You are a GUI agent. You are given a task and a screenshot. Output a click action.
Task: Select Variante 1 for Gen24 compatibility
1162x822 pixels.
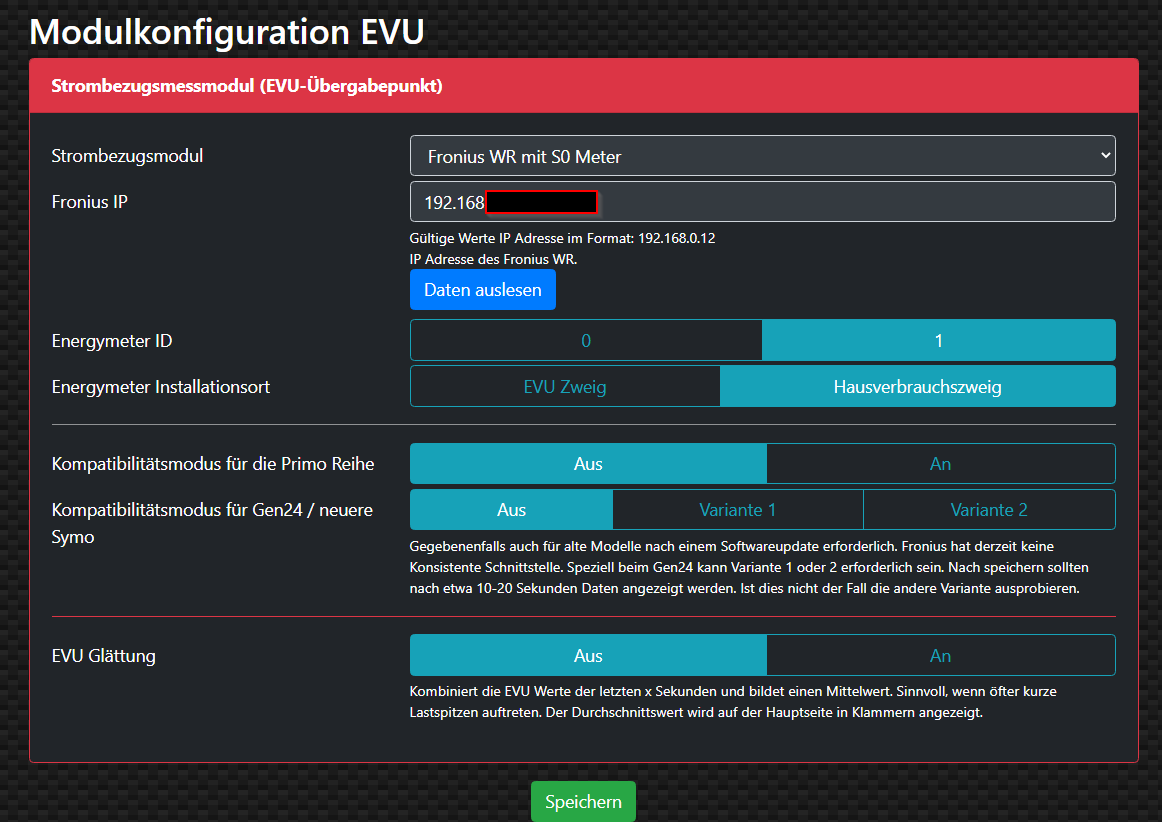tap(737, 510)
